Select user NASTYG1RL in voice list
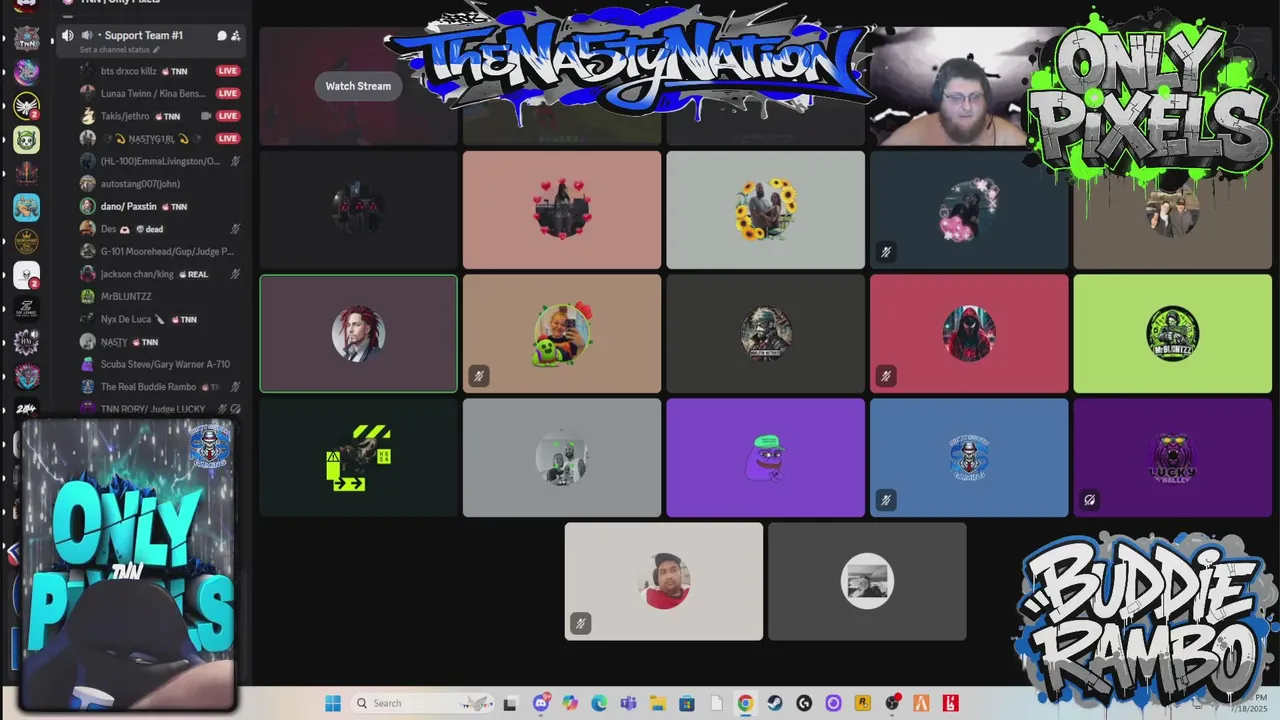This screenshot has height=720, width=1280. click(160, 138)
